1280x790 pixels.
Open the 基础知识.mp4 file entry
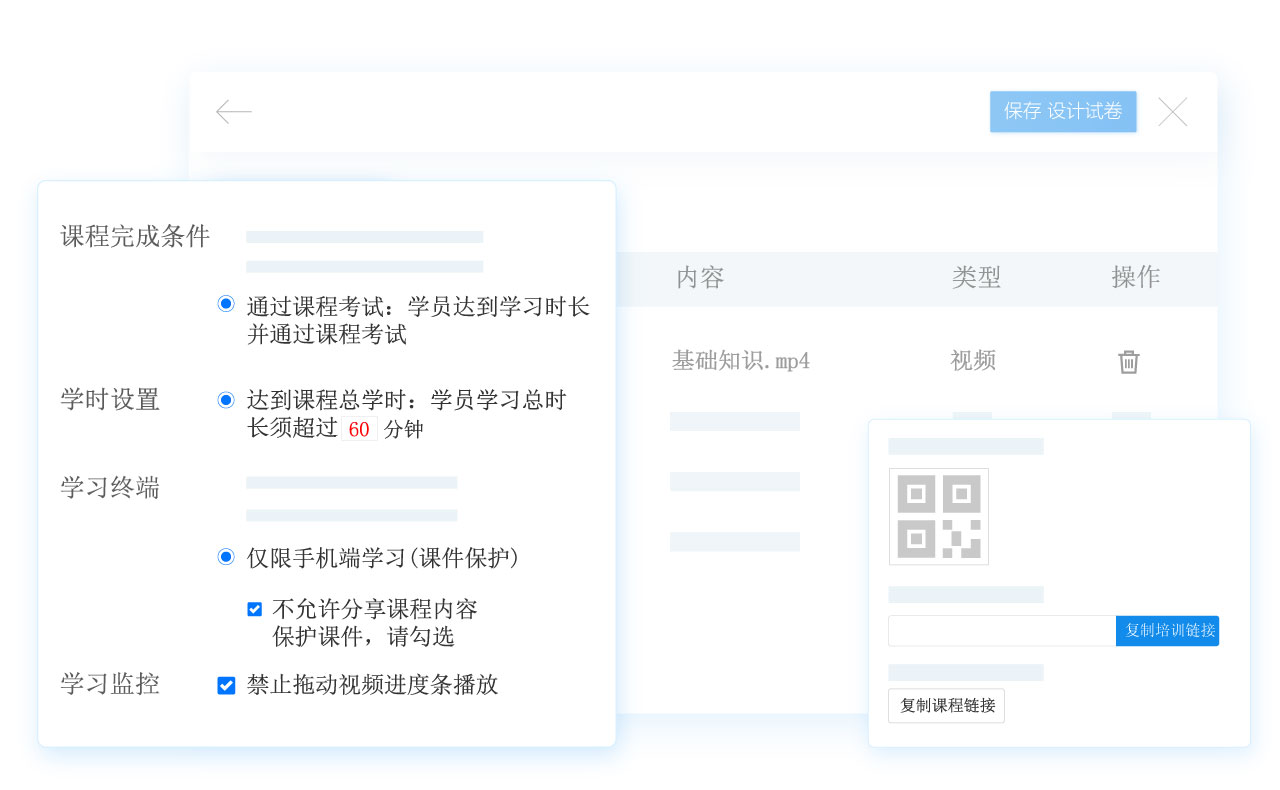pyautogui.click(x=740, y=361)
